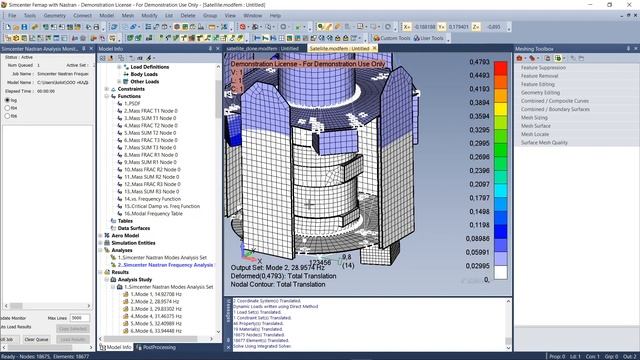Select the f04 radio button

pyautogui.click(x=7, y=108)
